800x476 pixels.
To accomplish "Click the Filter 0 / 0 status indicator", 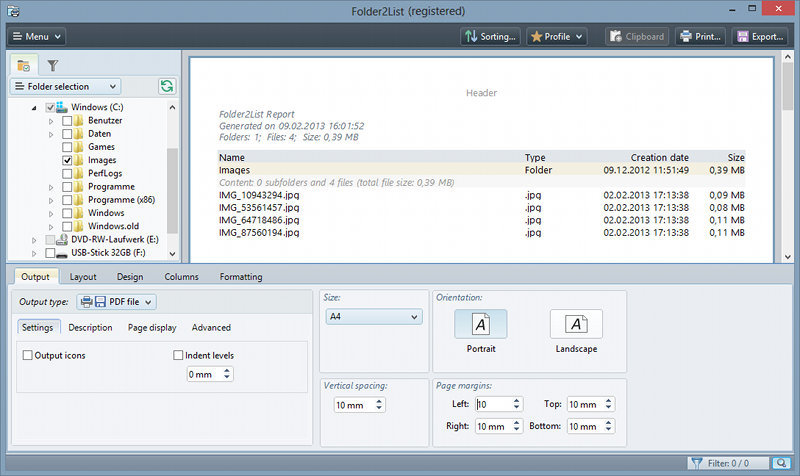I will pyautogui.click(x=728, y=463).
